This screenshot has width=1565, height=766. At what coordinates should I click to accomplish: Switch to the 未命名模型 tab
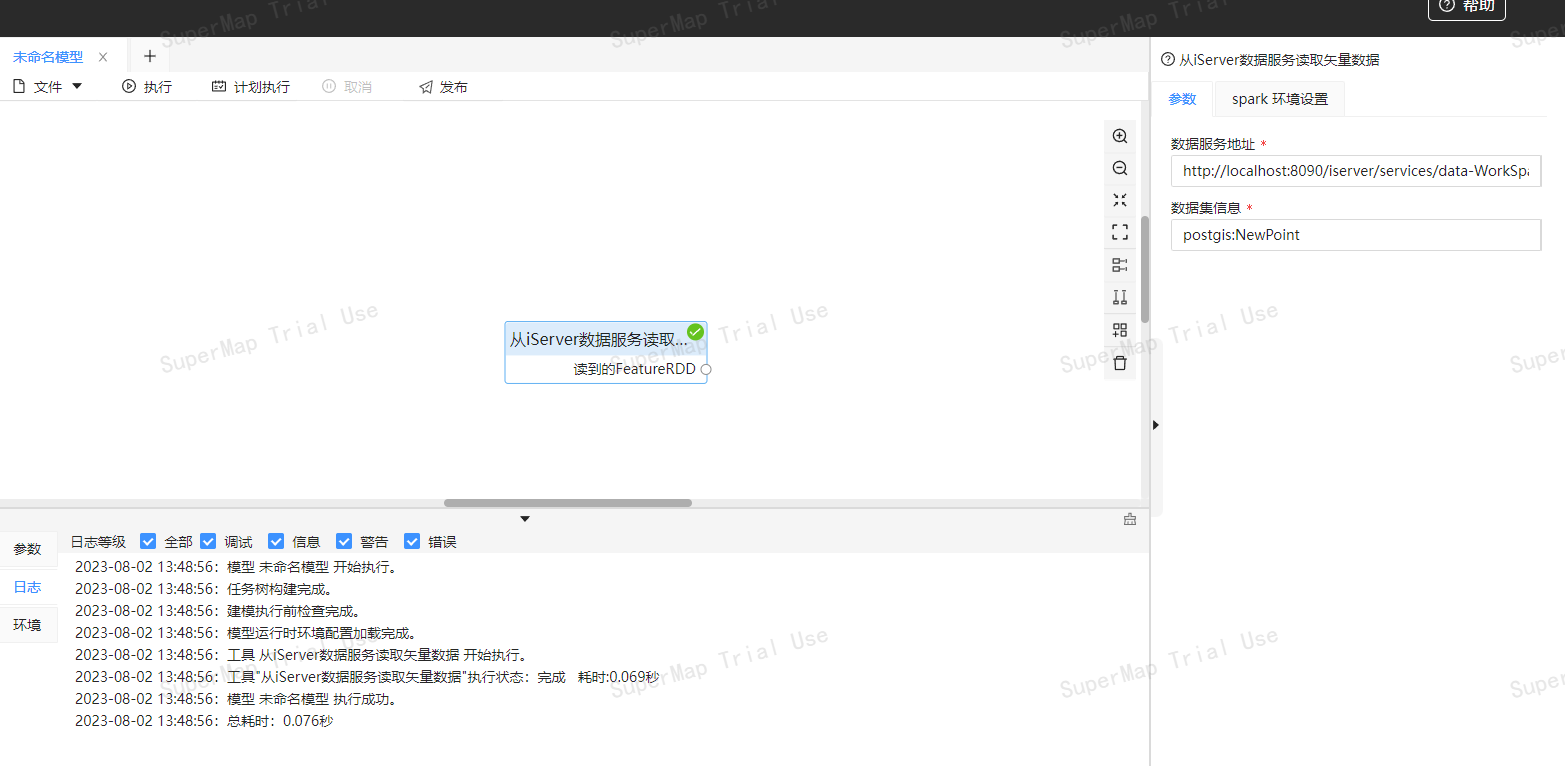point(48,57)
